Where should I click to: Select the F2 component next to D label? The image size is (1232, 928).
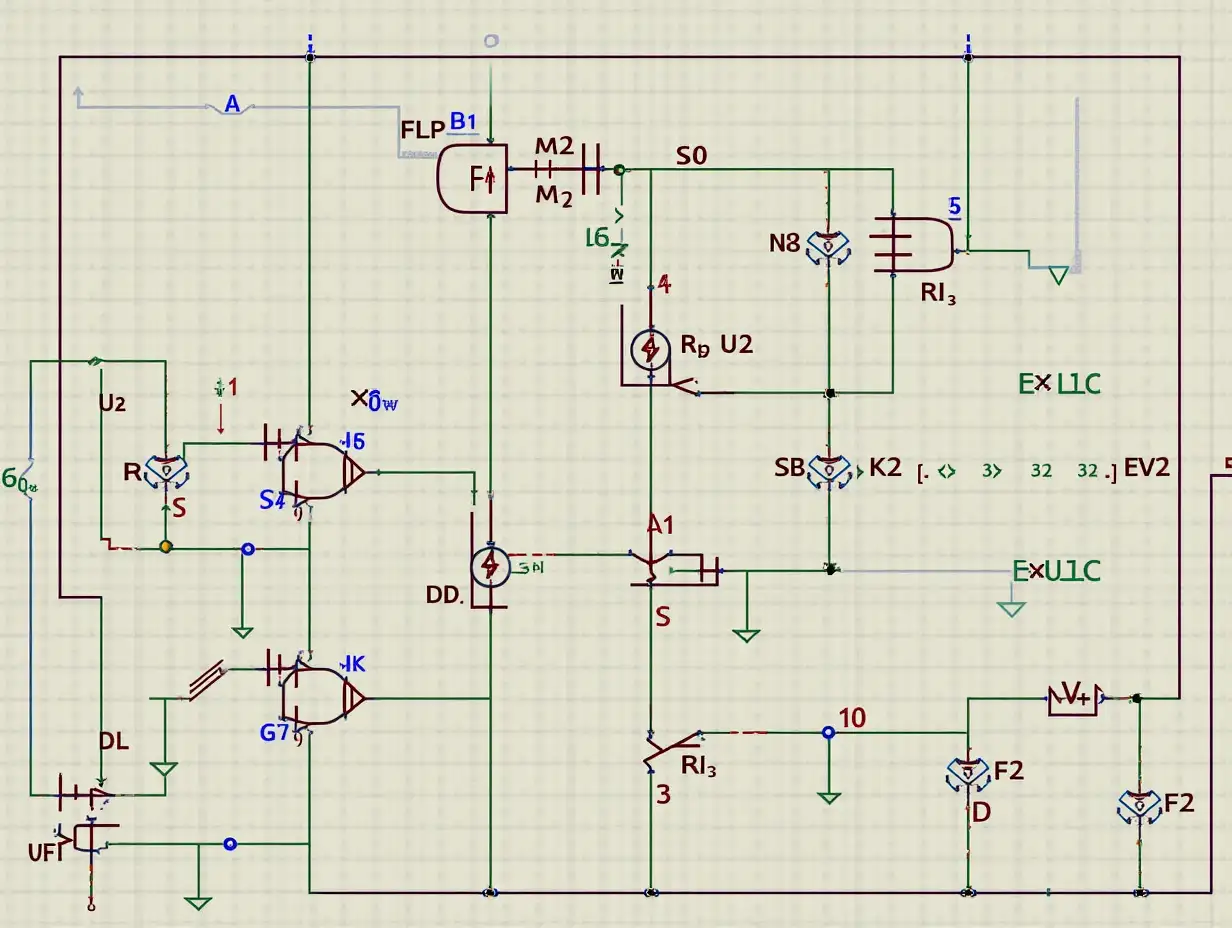[968, 772]
